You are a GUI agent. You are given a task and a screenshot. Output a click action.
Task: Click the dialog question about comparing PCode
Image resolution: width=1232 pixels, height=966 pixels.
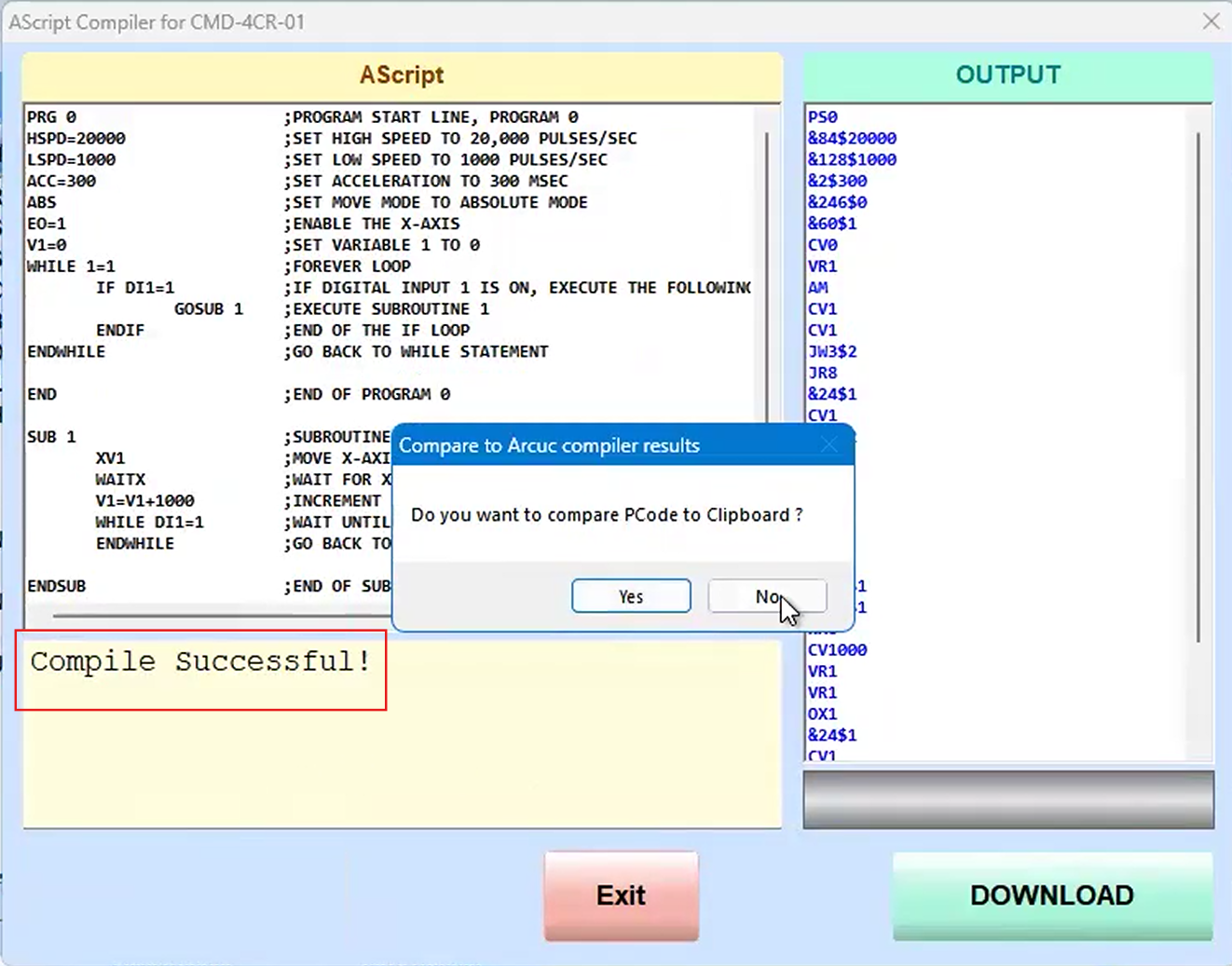[x=607, y=515]
